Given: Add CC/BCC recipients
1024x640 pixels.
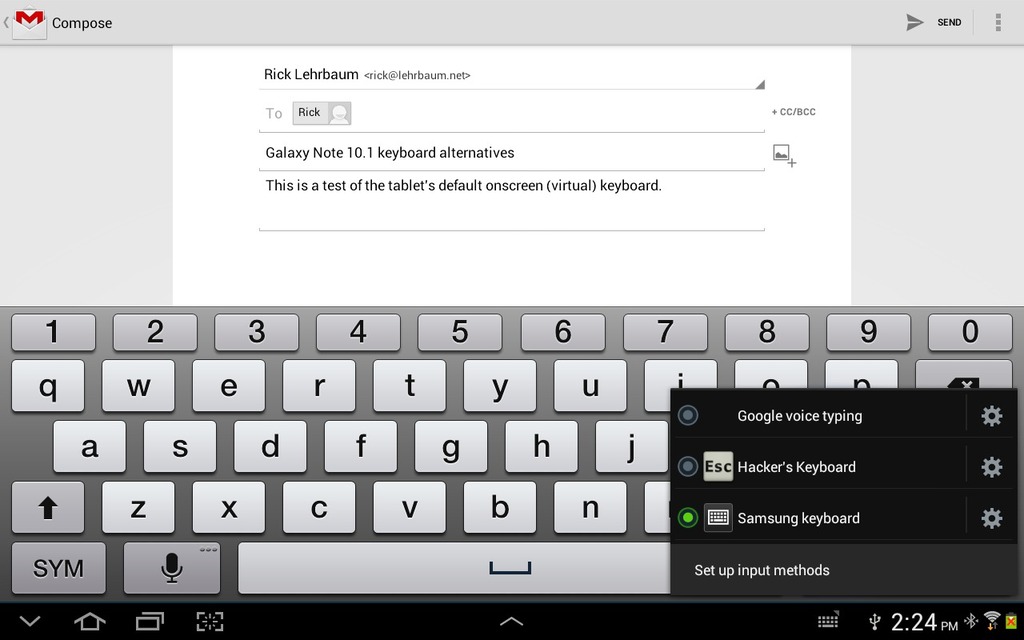Looking at the screenshot, I should [793, 112].
